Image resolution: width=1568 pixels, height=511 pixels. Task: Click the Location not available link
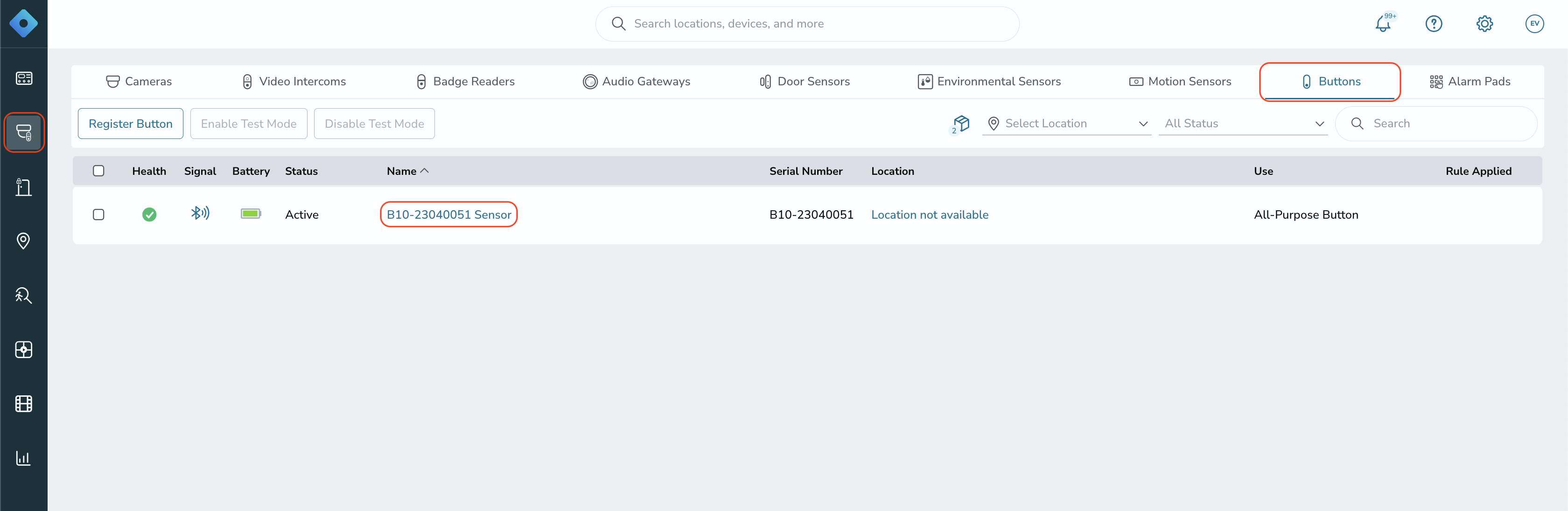coord(930,215)
